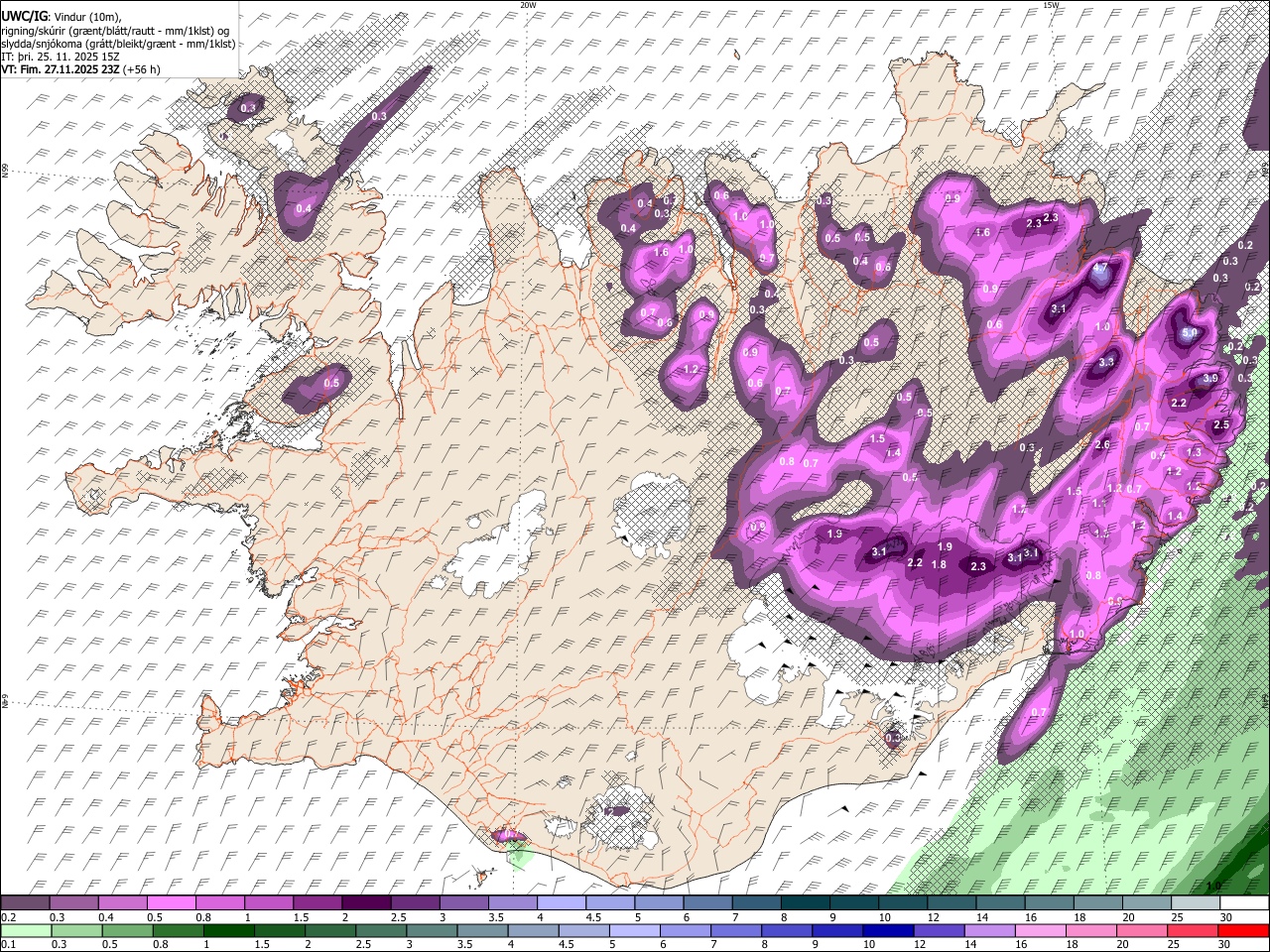Click the white Hofsjökull glacier area in central Iceland

(653, 514)
